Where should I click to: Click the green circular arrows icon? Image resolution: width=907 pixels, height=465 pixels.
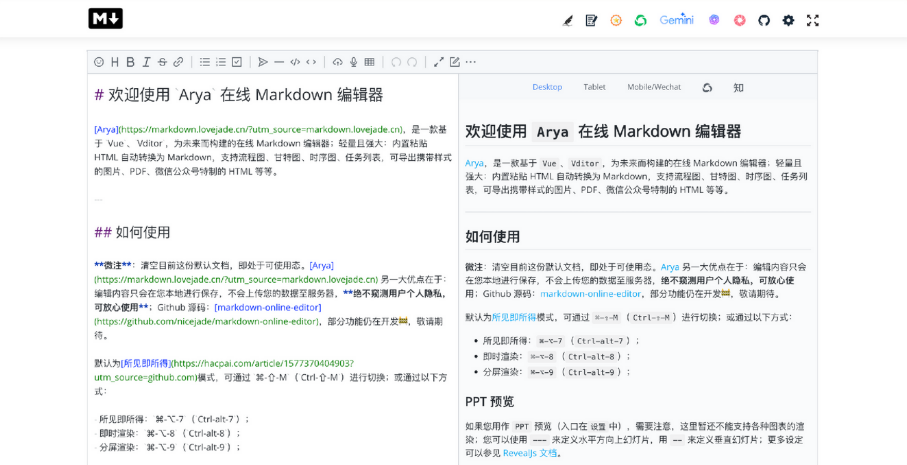(640, 20)
